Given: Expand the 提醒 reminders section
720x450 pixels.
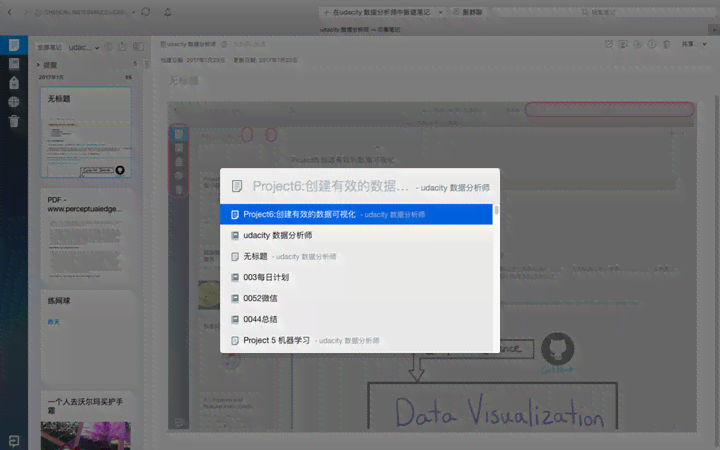Looking at the screenshot, I should click(x=39, y=65).
